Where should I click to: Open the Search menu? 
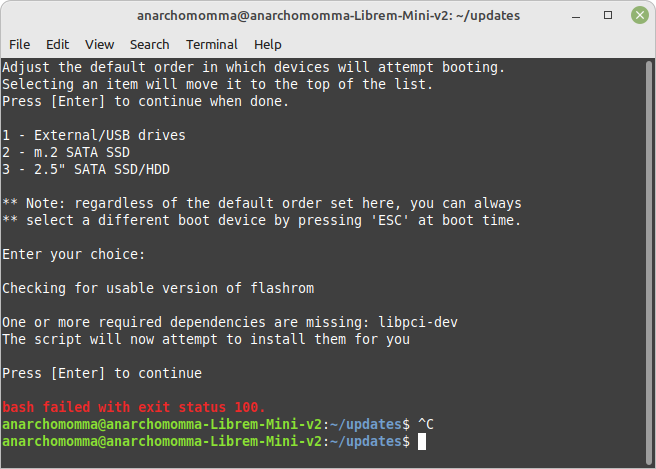click(150, 44)
